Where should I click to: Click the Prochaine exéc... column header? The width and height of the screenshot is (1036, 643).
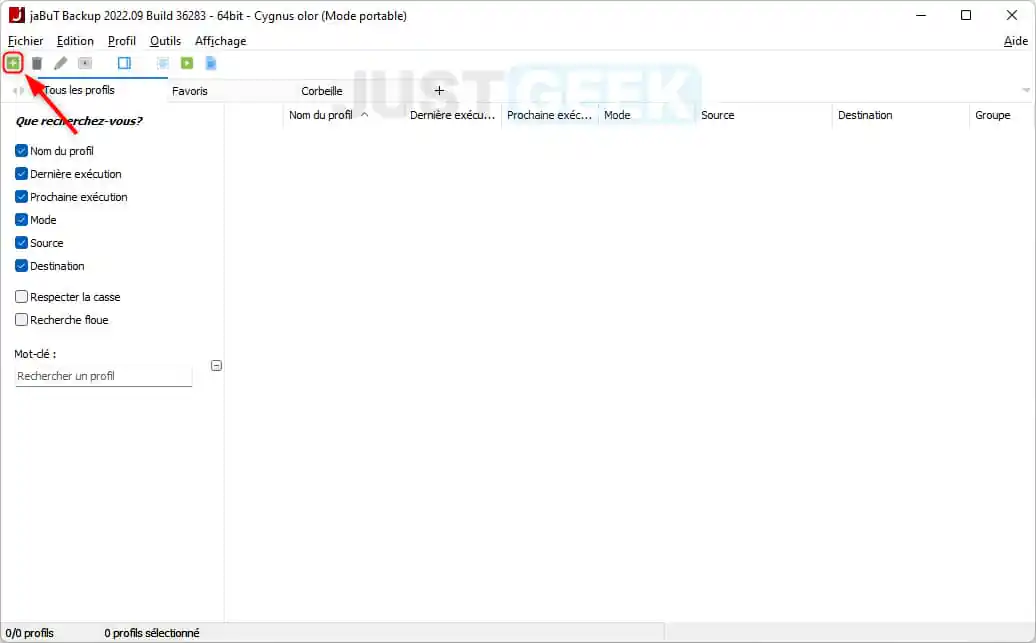pyautogui.click(x=549, y=115)
